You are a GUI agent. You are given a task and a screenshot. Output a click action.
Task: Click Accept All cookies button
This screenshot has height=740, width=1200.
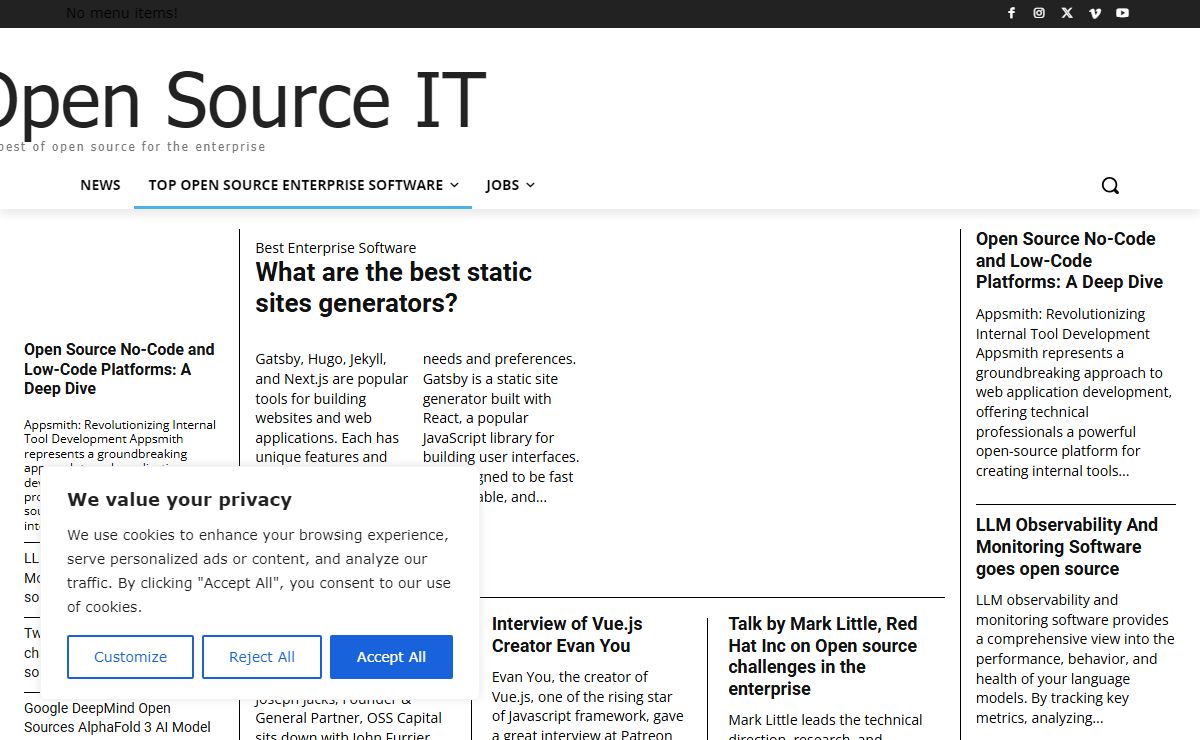coord(391,657)
